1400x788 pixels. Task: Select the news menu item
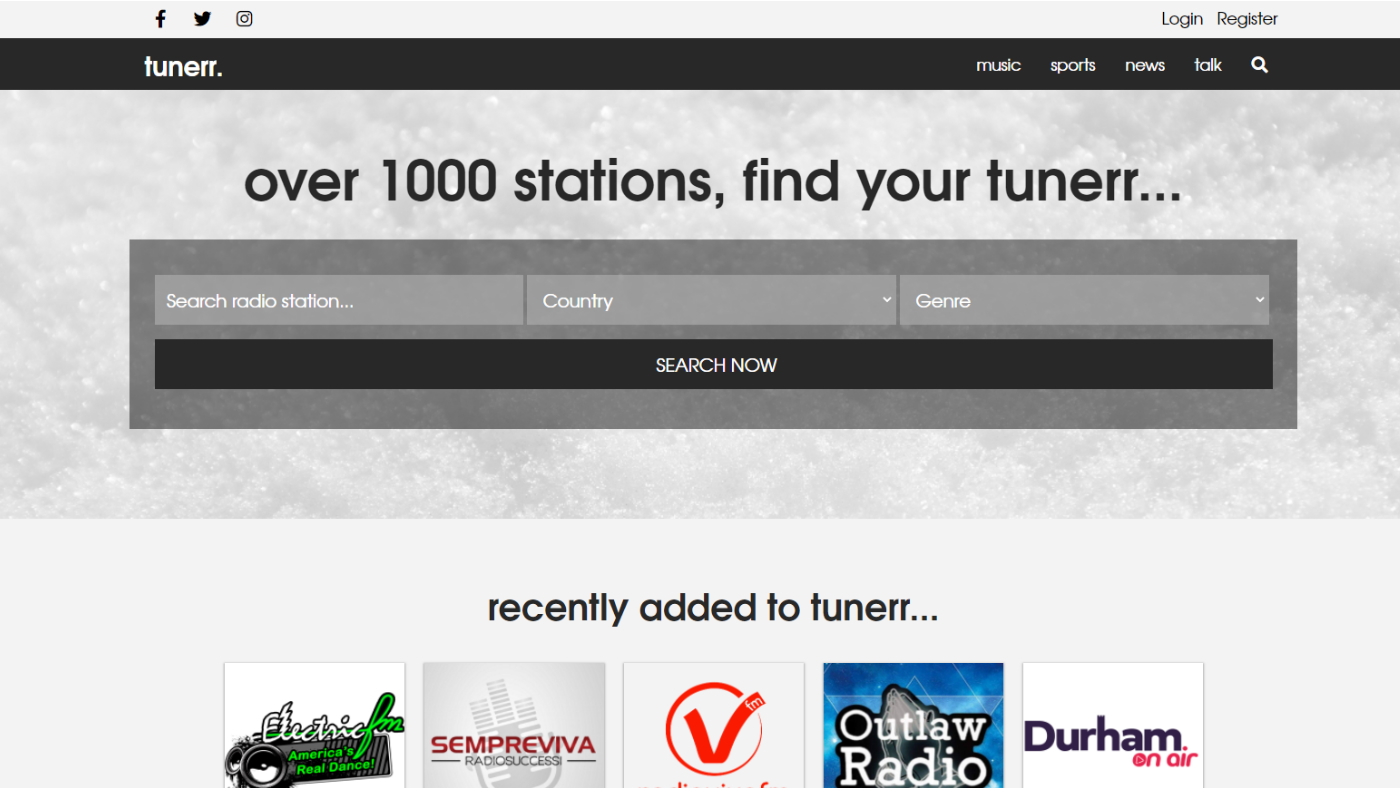pos(1145,65)
